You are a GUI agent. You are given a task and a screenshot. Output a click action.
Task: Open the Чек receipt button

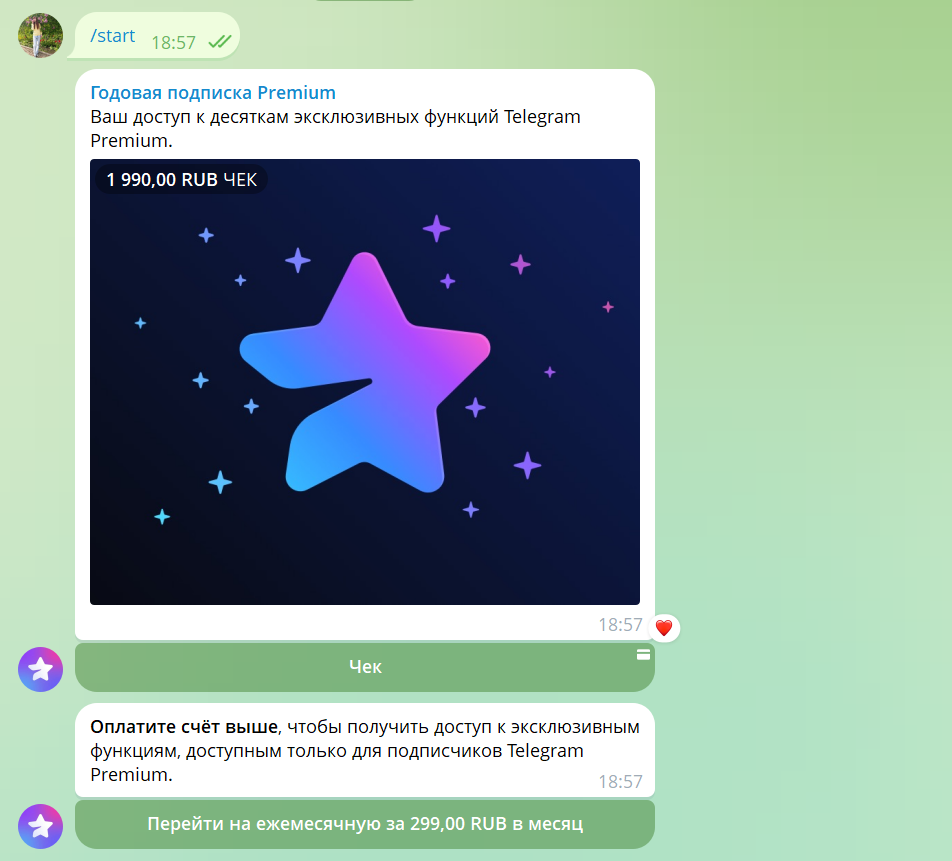click(x=365, y=667)
